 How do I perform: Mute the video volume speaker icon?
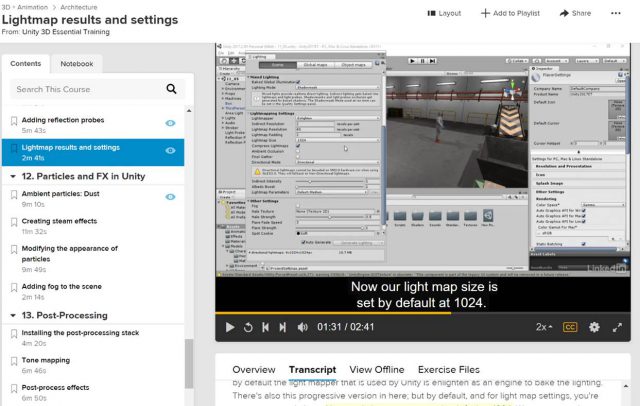pos(302,327)
